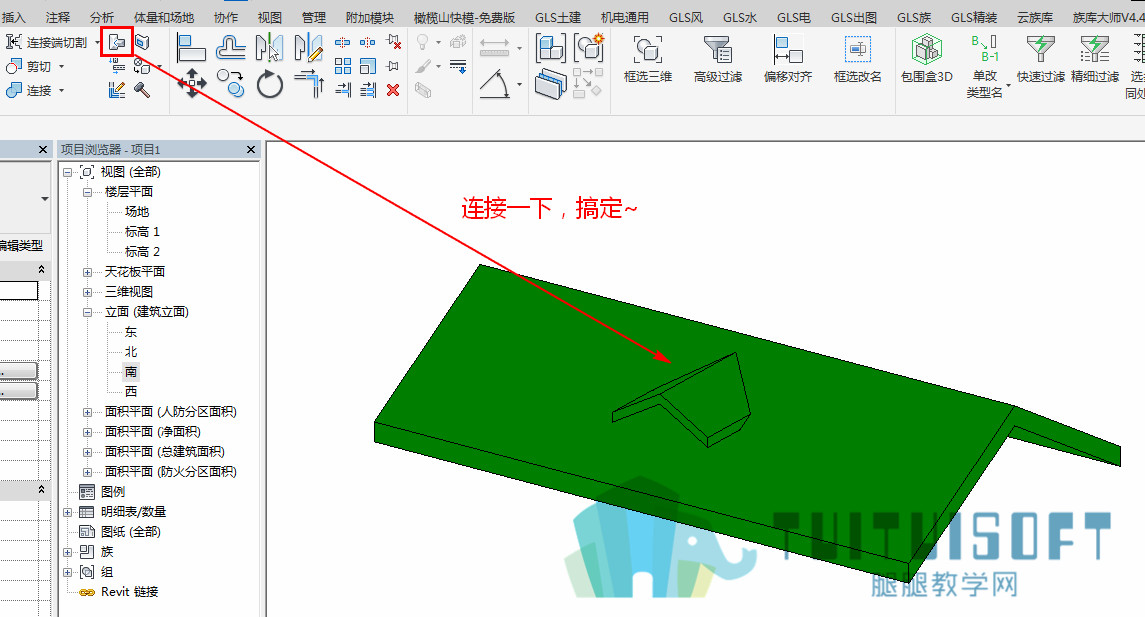Click the 北 elevation view

pos(131,352)
